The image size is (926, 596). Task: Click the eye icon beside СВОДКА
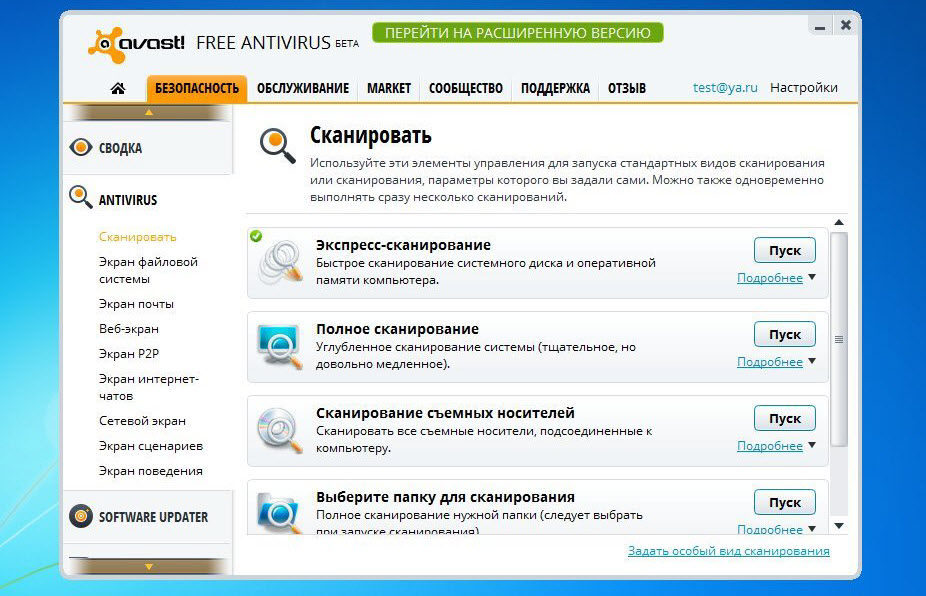pyautogui.click(x=81, y=148)
